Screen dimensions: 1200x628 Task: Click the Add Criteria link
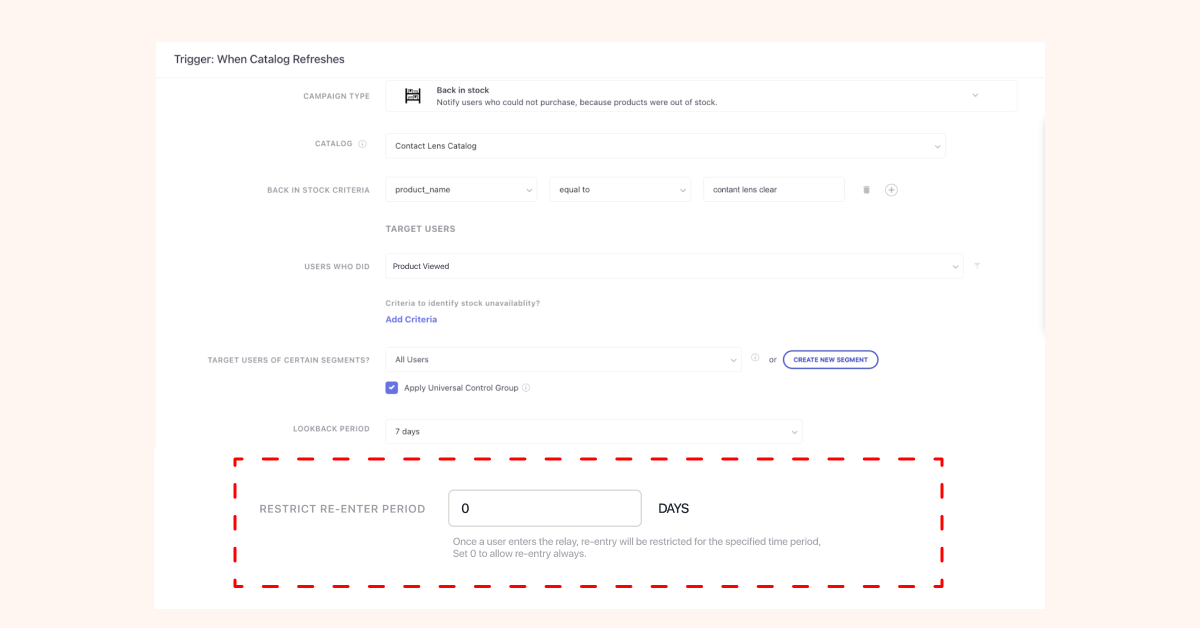(411, 320)
